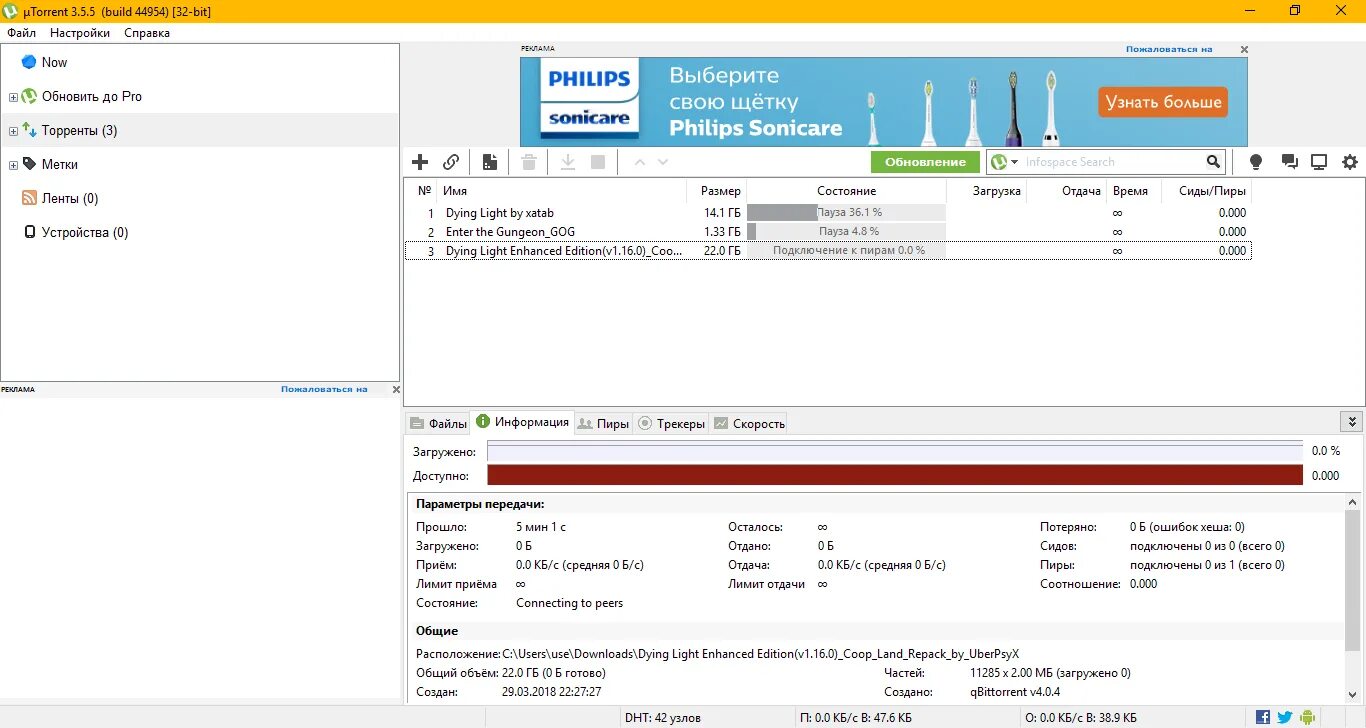Expand the Метки tree node
Viewport: 1366px width, 728px height.
click(13, 165)
